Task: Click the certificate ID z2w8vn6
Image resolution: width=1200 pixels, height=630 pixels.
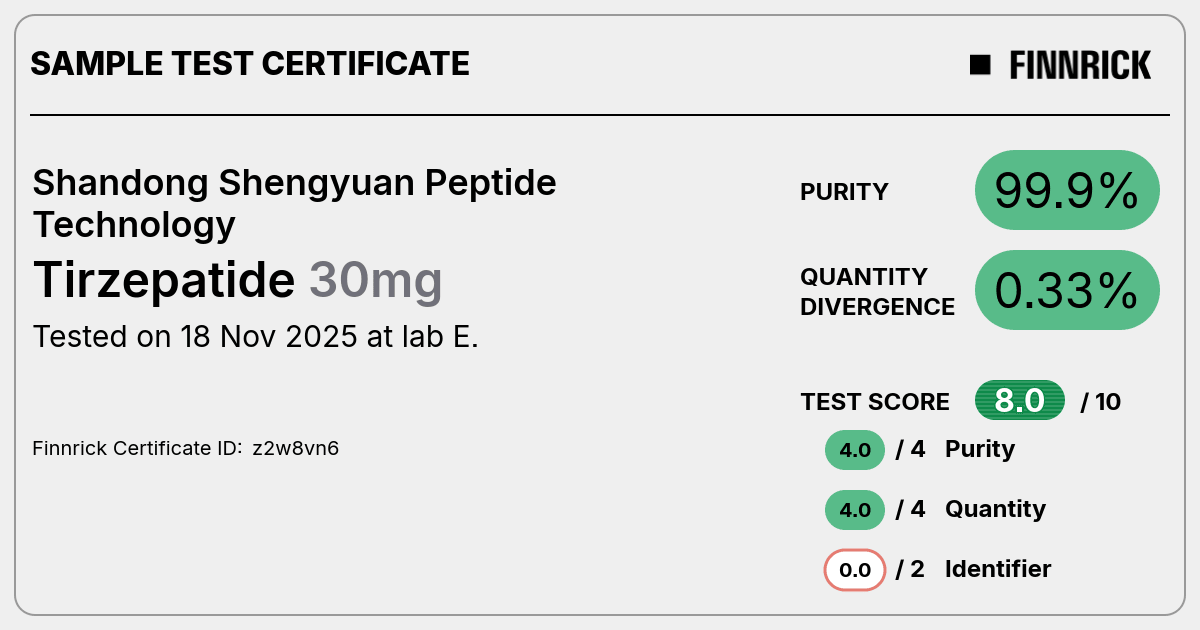Action: tap(295, 448)
